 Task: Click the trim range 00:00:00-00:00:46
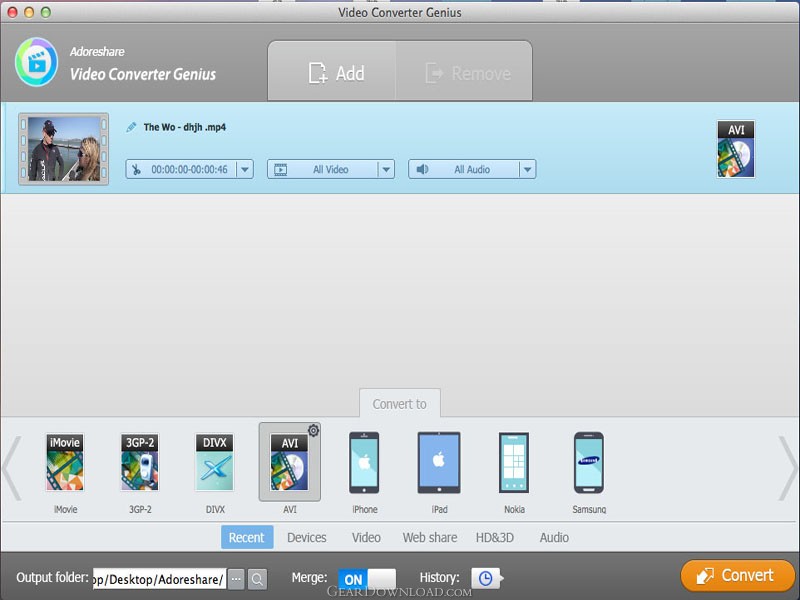coord(189,169)
